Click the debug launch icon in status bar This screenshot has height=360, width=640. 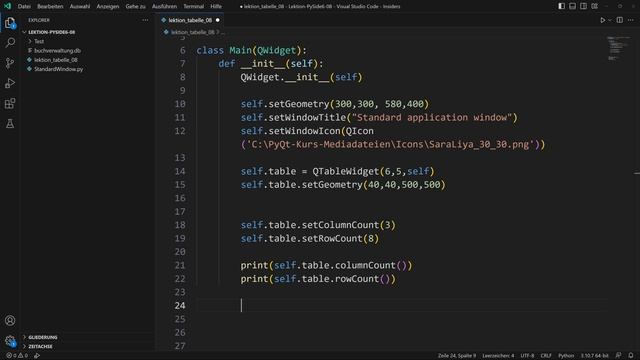(37, 356)
